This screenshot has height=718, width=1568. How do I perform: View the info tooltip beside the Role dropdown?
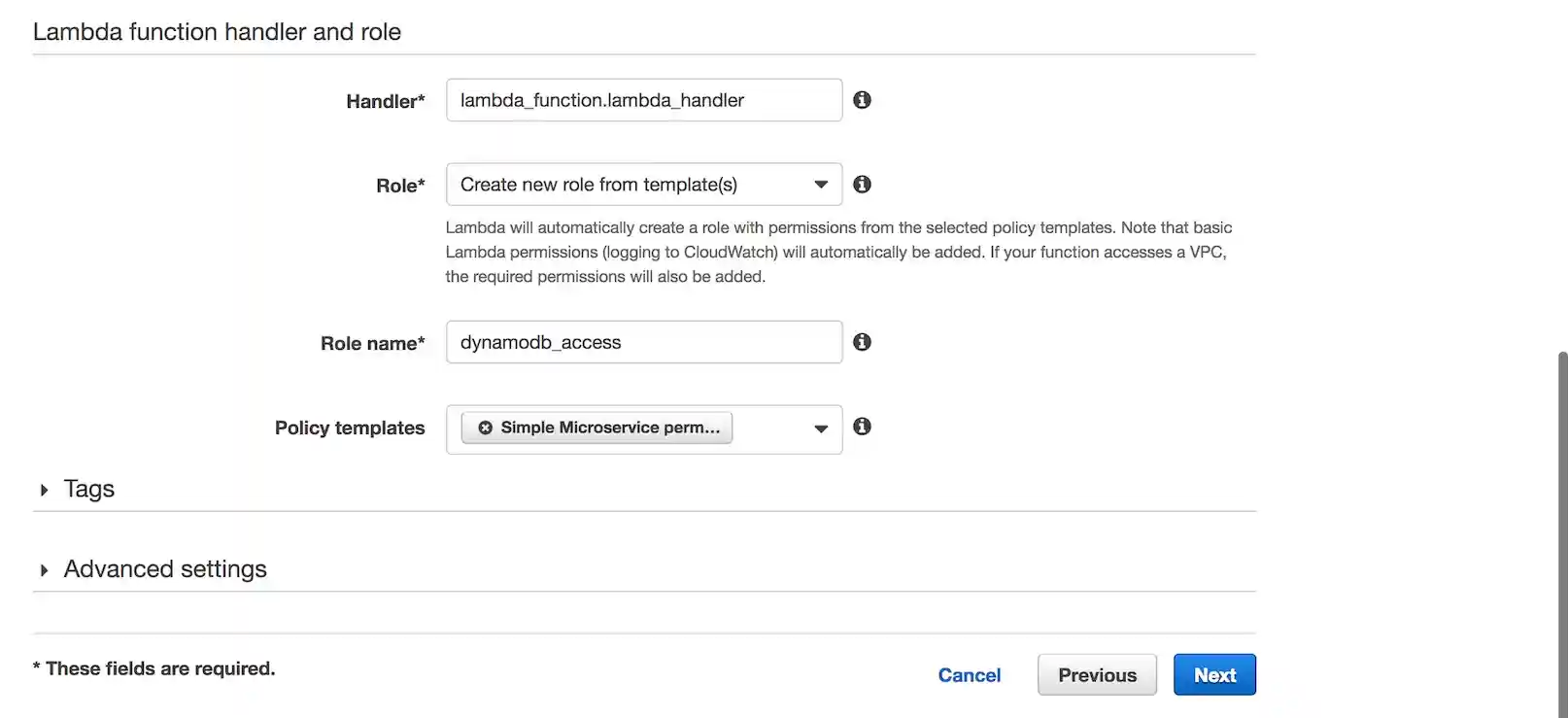tap(862, 184)
